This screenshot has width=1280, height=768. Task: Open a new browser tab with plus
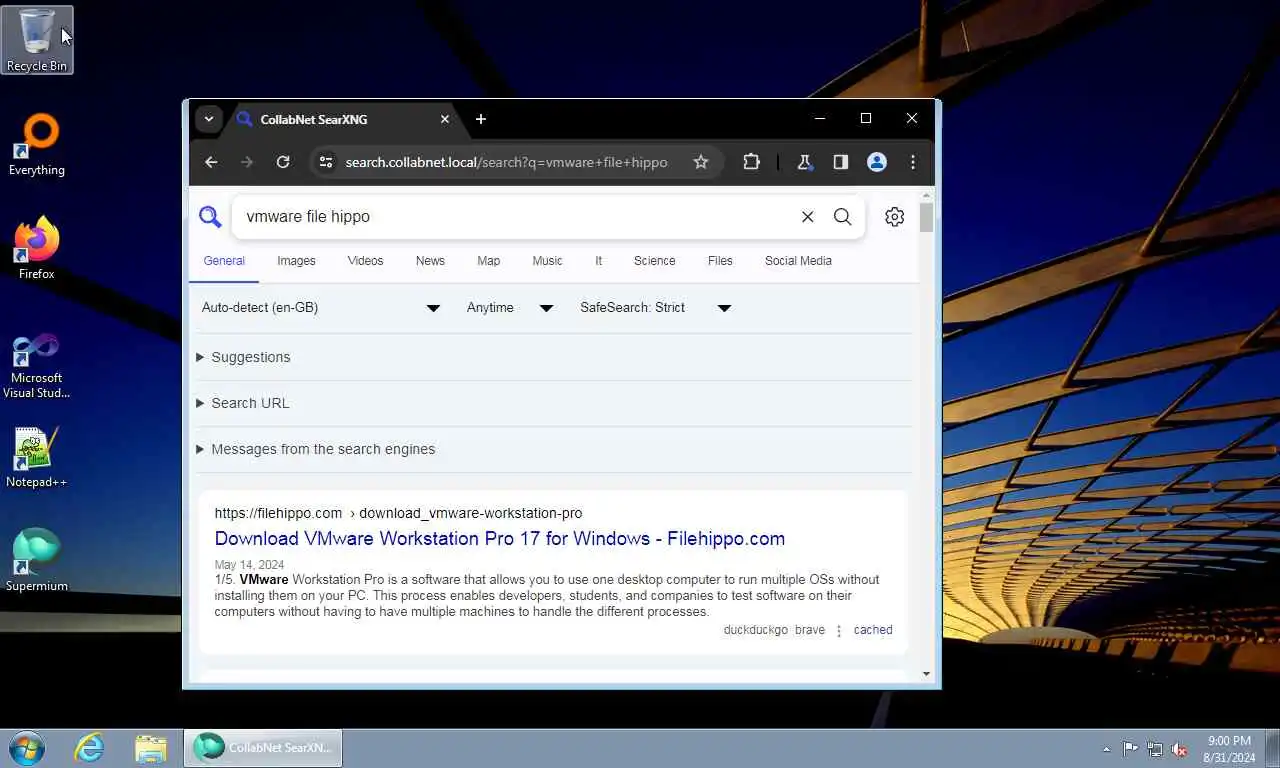coord(481,119)
